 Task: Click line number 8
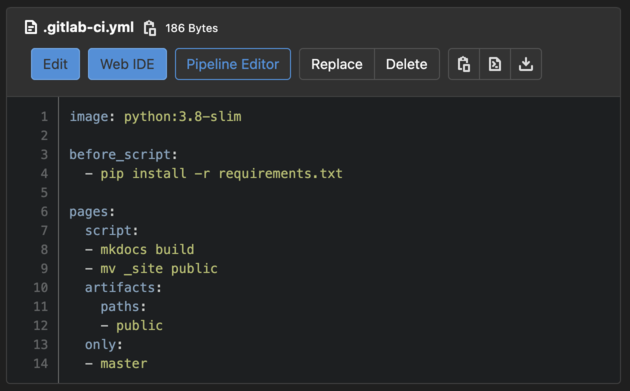tap(44, 250)
